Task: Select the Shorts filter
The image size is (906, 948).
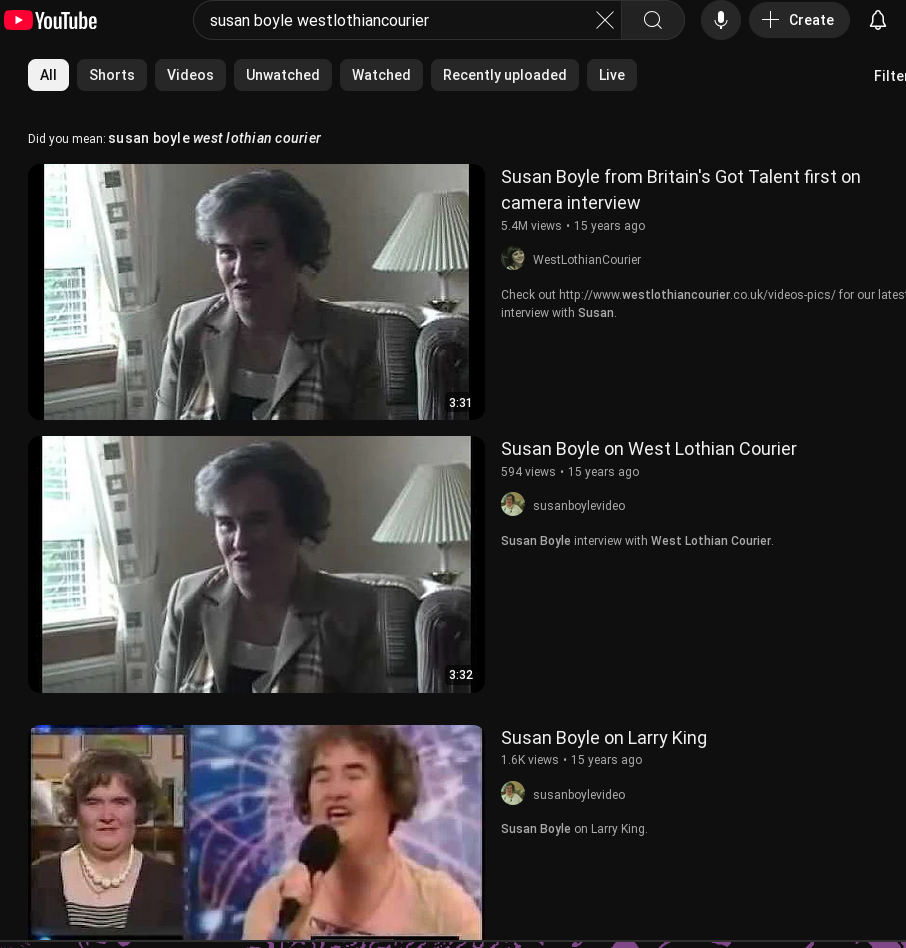Action: 111,75
